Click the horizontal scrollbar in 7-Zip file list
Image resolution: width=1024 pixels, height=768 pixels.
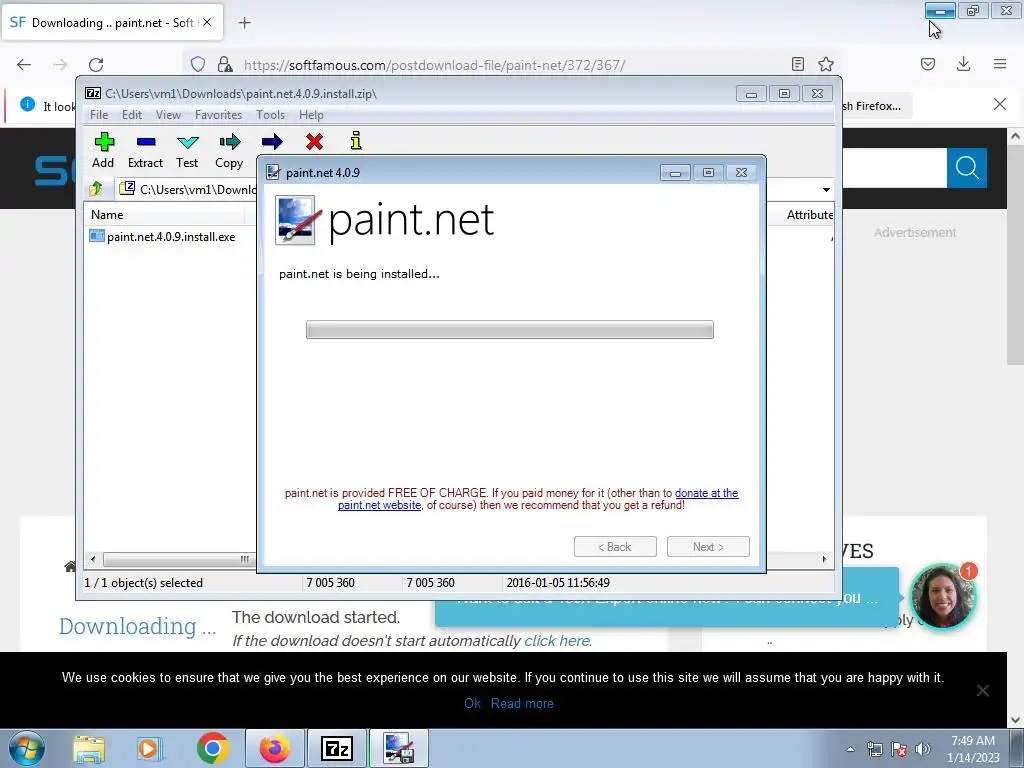pos(177,559)
